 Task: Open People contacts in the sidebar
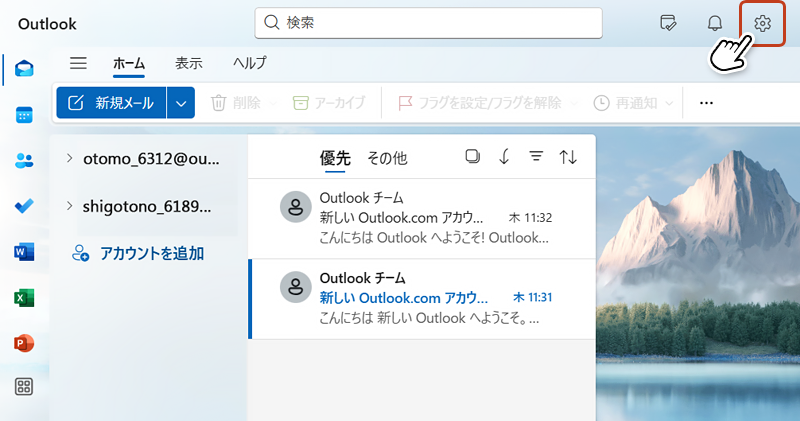(24, 161)
